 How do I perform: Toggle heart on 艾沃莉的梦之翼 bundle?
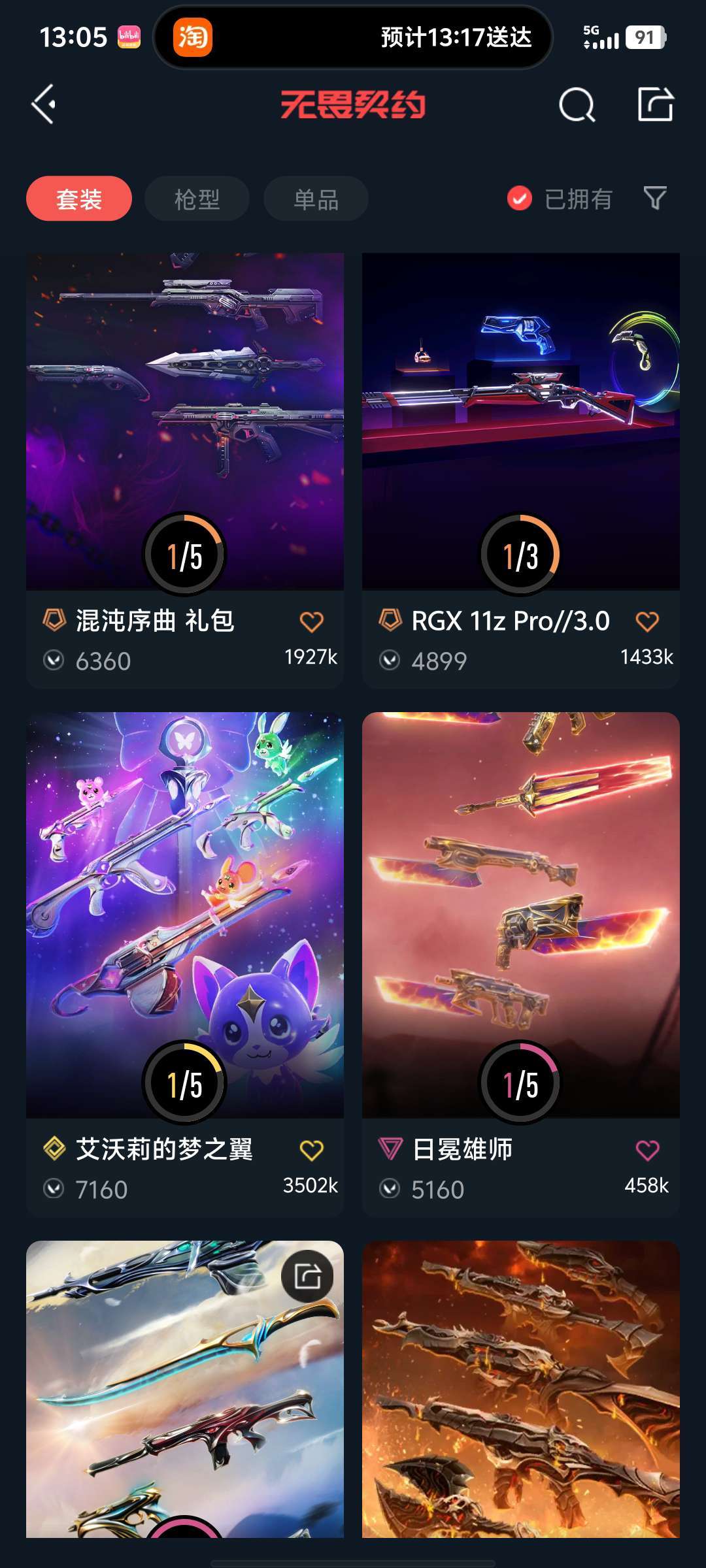(x=312, y=1150)
